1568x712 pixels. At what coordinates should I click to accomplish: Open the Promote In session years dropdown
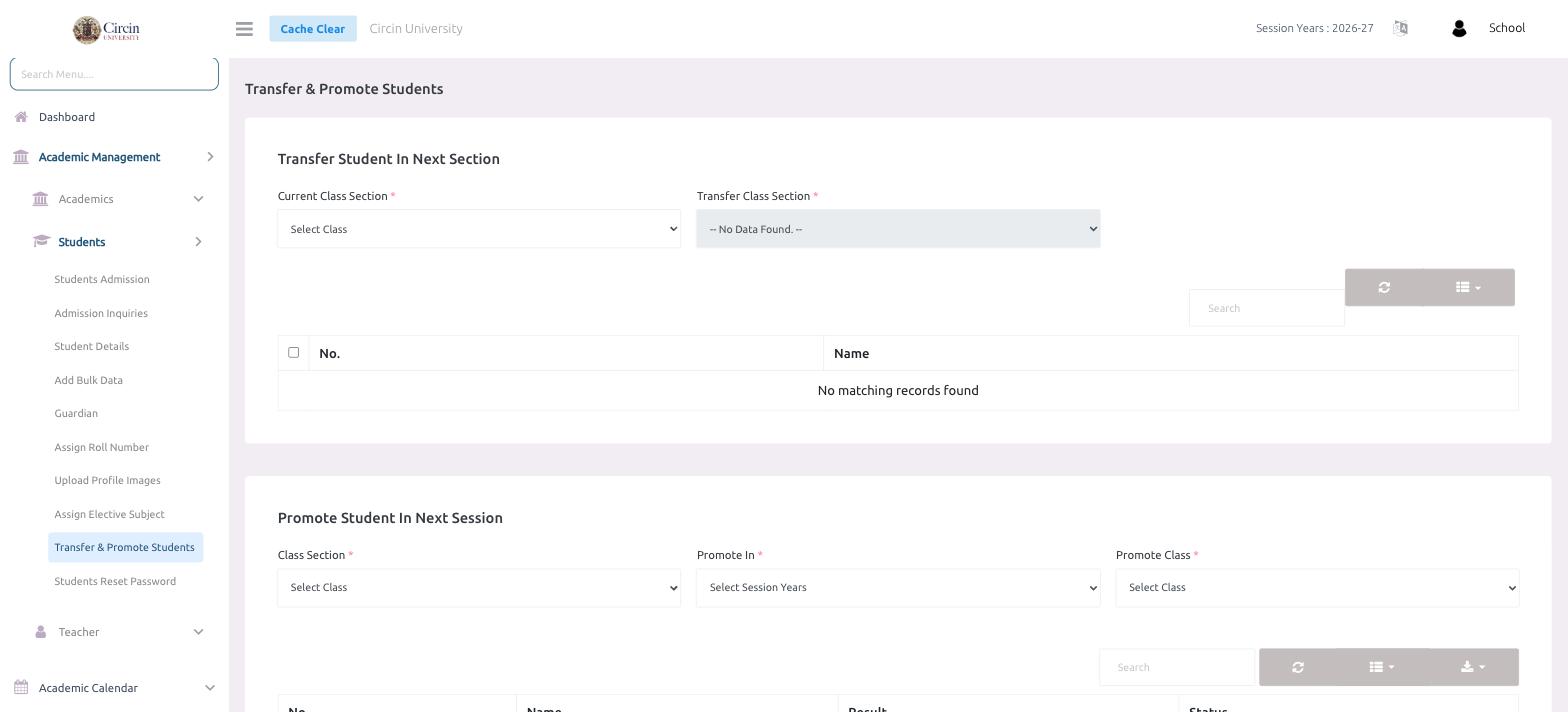(x=898, y=587)
